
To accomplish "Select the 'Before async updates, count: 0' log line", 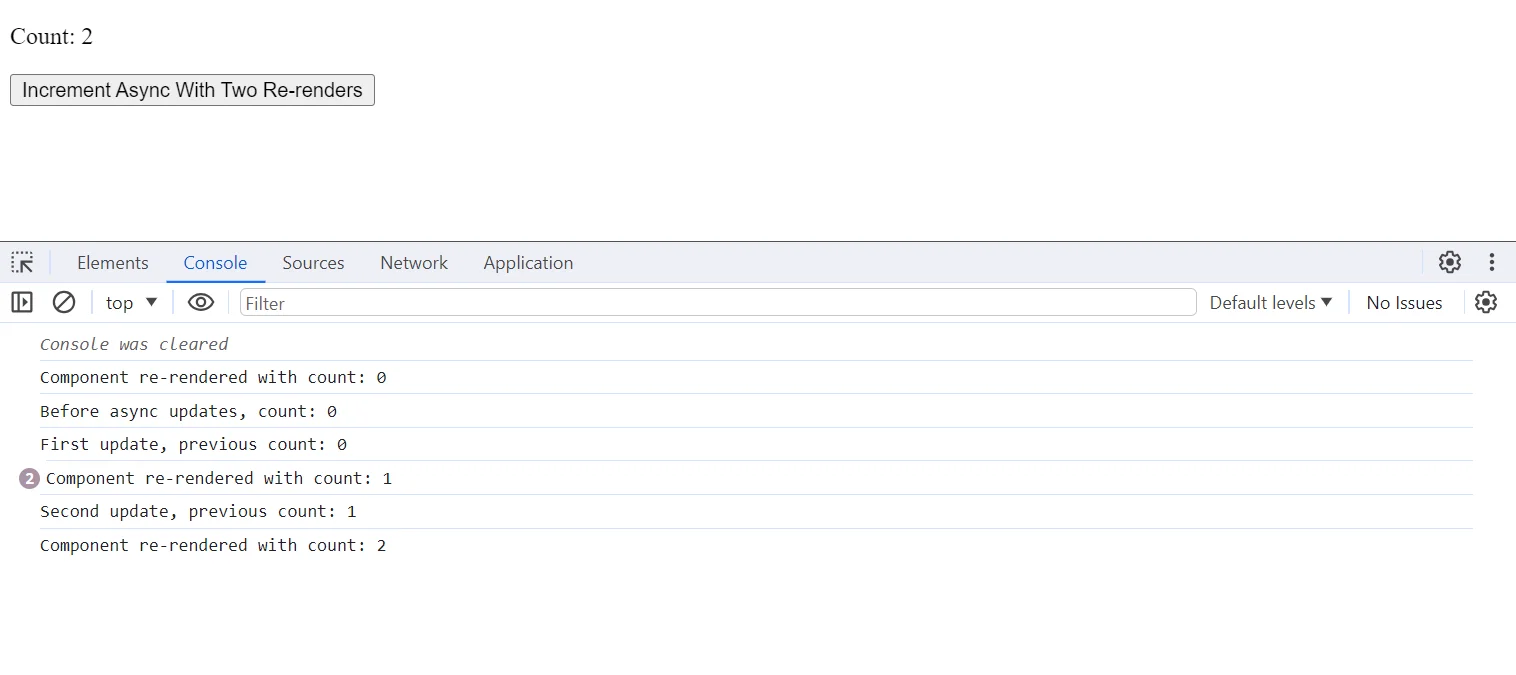I will (x=188, y=411).
